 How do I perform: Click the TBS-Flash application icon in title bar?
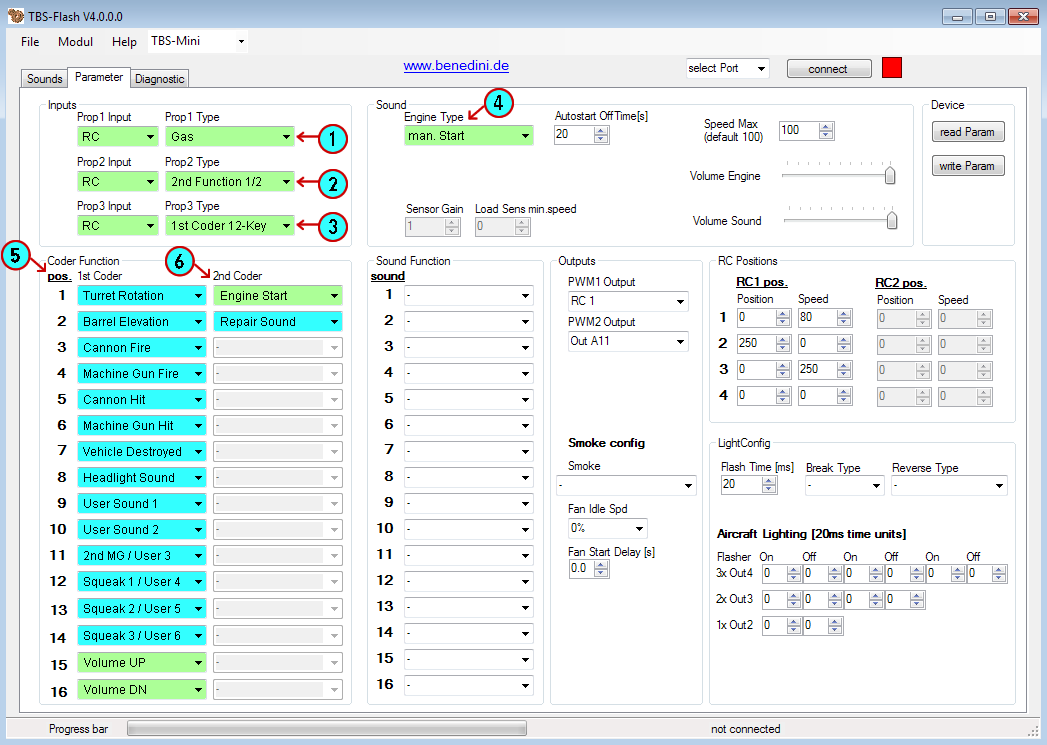[15, 16]
